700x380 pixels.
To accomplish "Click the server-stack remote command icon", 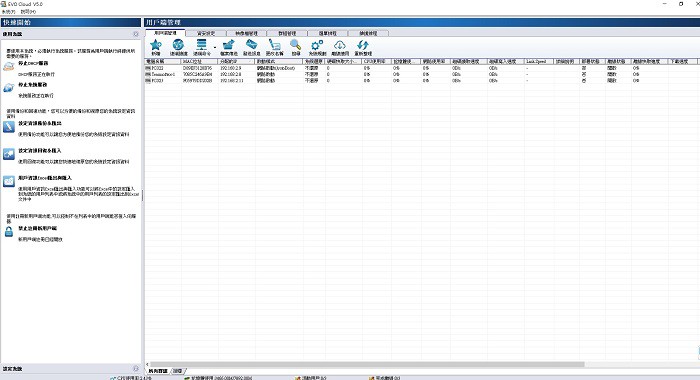I will (x=201, y=45).
